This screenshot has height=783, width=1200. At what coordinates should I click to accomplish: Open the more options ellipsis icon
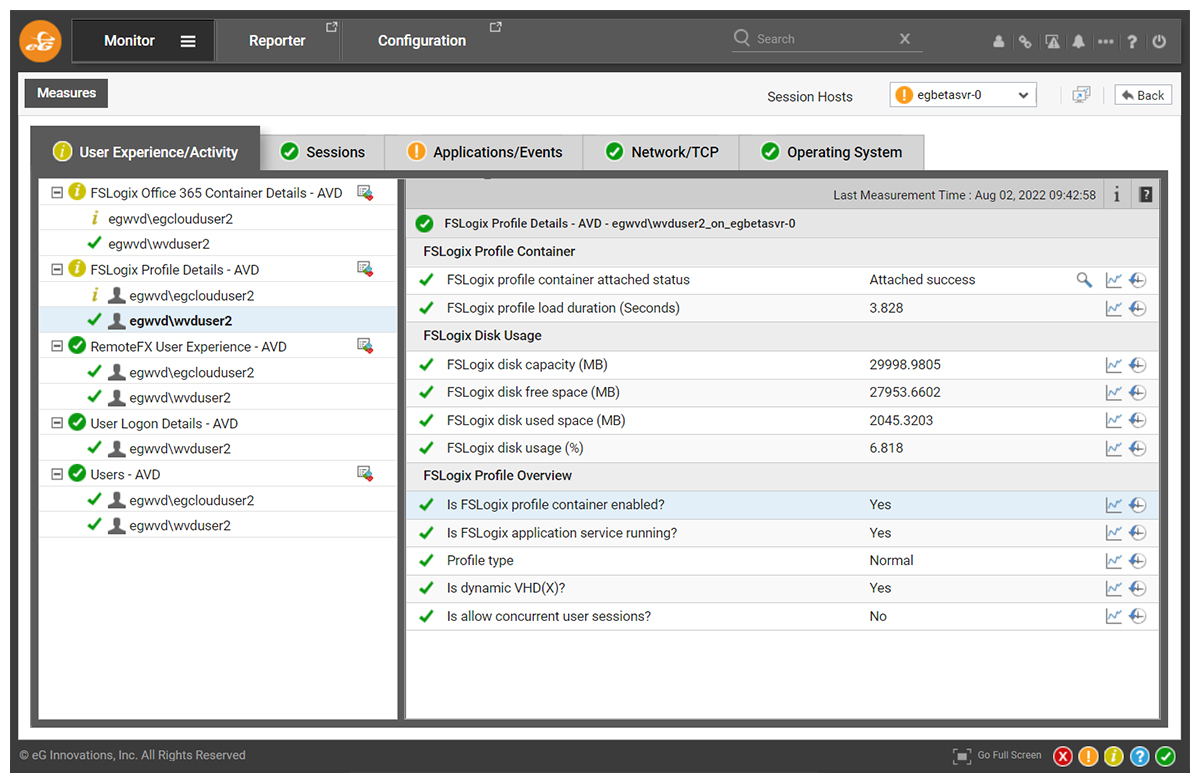[x=1105, y=42]
